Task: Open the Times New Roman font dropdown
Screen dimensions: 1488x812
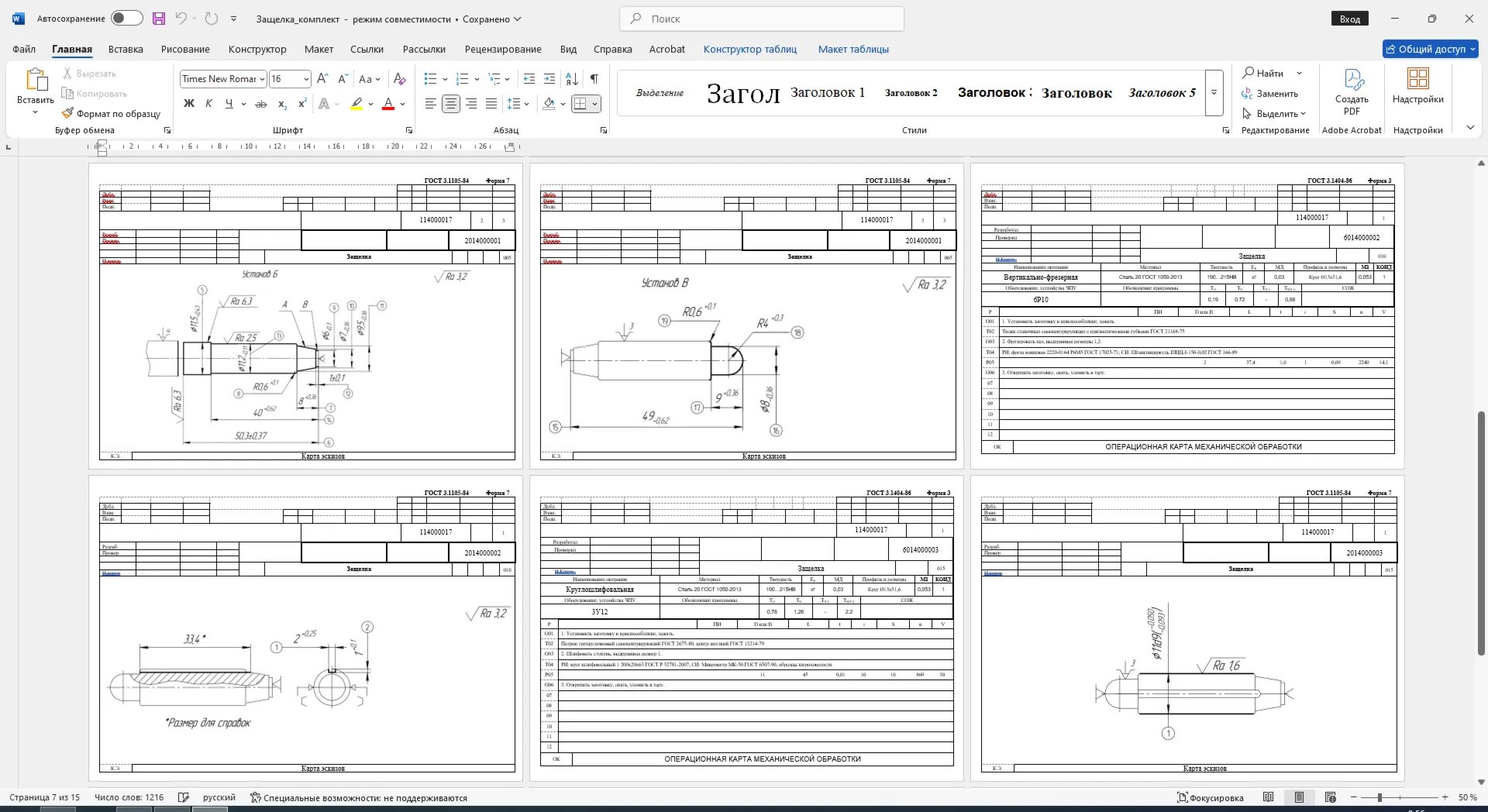Action: pyautogui.click(x=223, y=79)
